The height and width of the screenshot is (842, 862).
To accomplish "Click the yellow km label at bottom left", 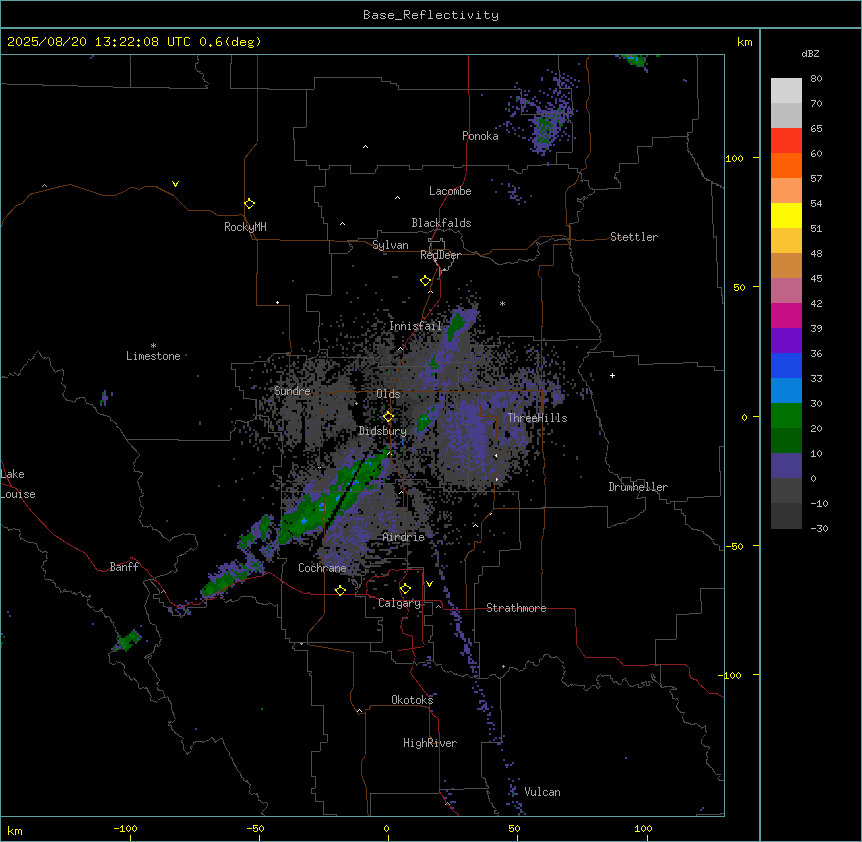I will (x=15, y=830).
